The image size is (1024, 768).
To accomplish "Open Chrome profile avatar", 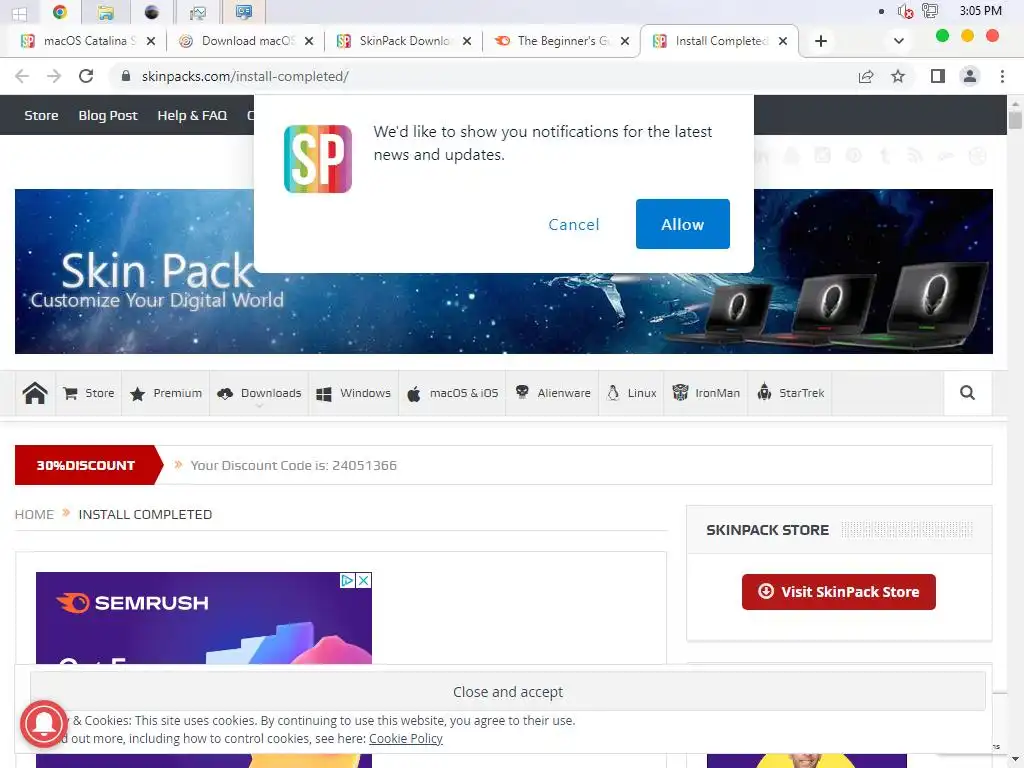I will tap(970, 76).
